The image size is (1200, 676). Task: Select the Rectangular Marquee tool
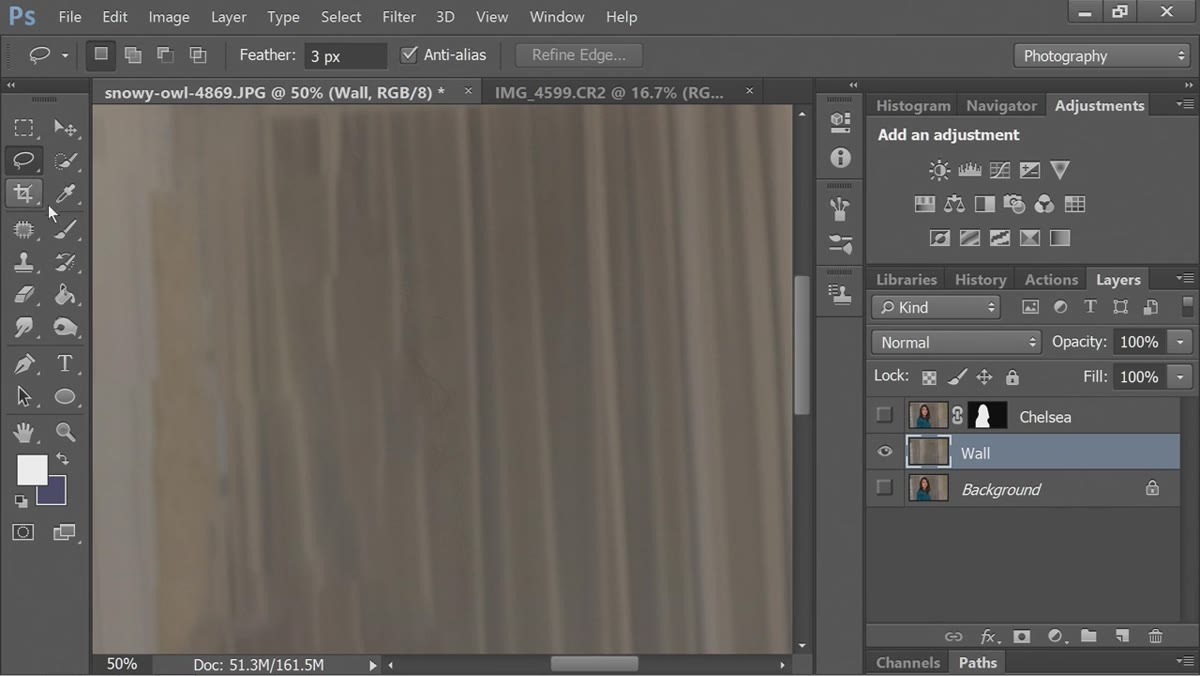23,127
